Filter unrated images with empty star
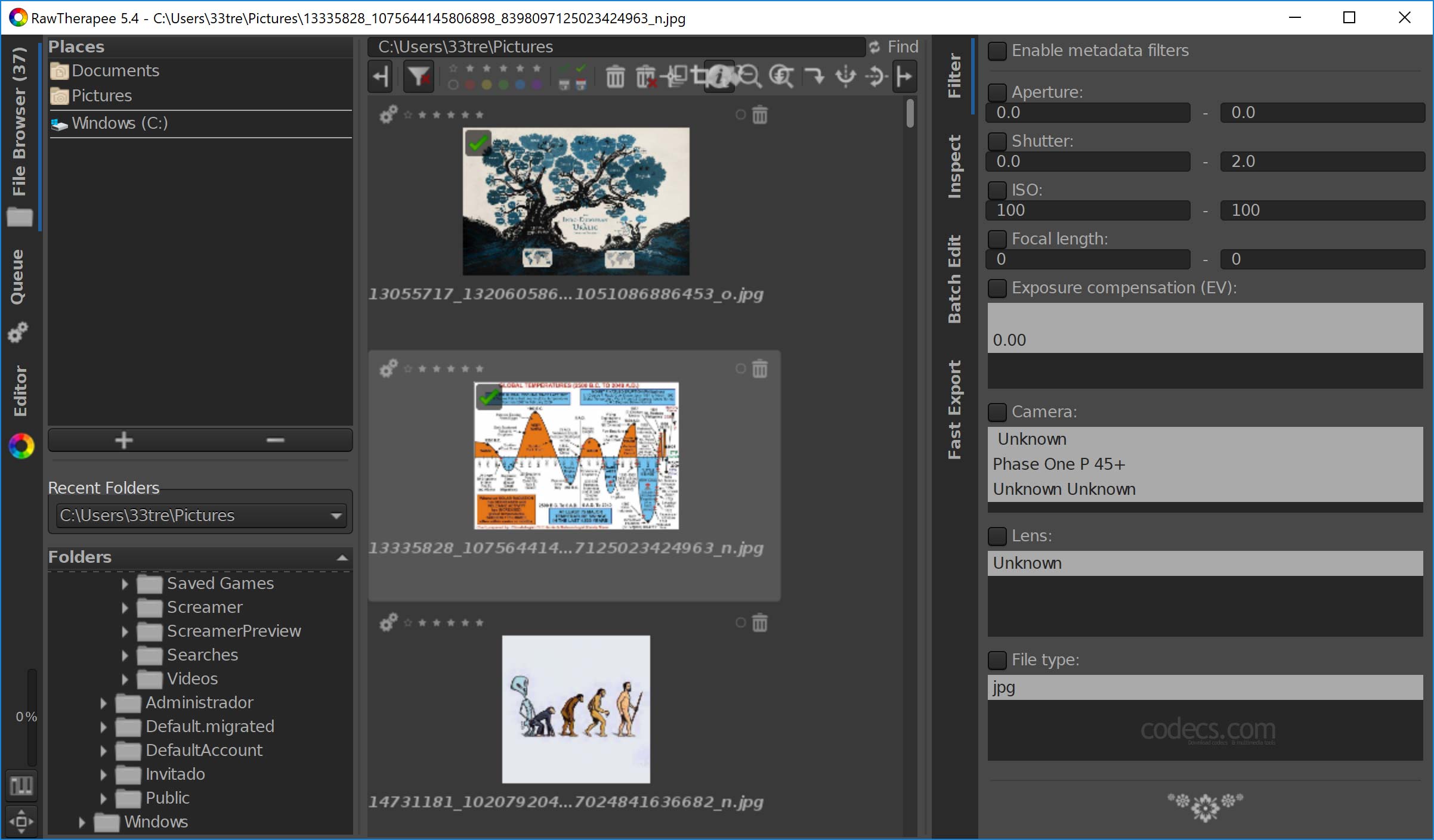1434x840 pixels. pyautogui.click(x=453, y=69)
